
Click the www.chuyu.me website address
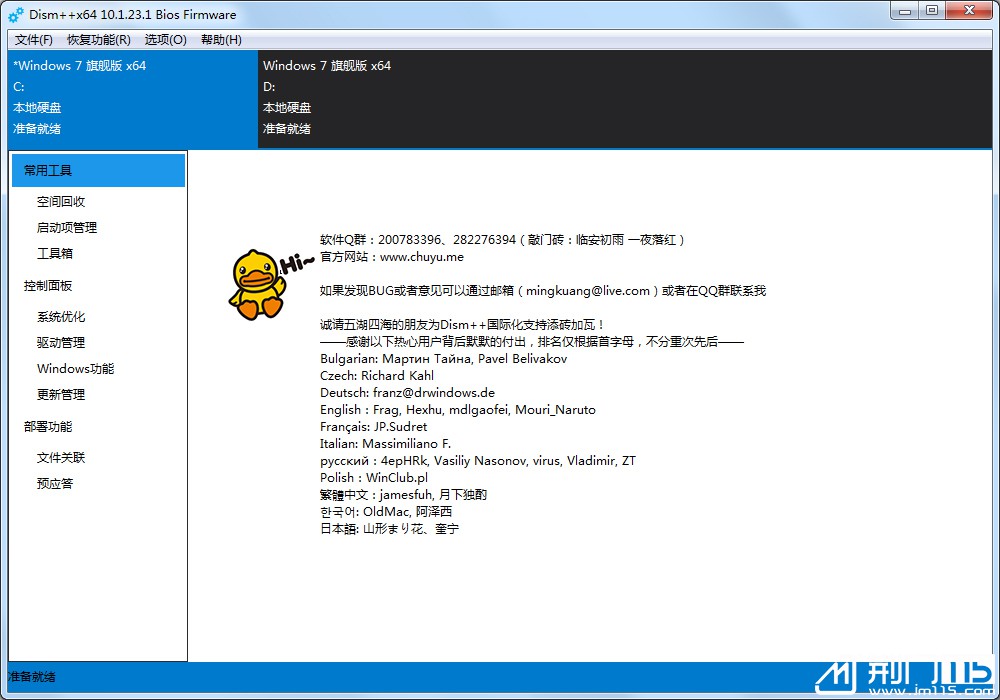coord(422,257)
